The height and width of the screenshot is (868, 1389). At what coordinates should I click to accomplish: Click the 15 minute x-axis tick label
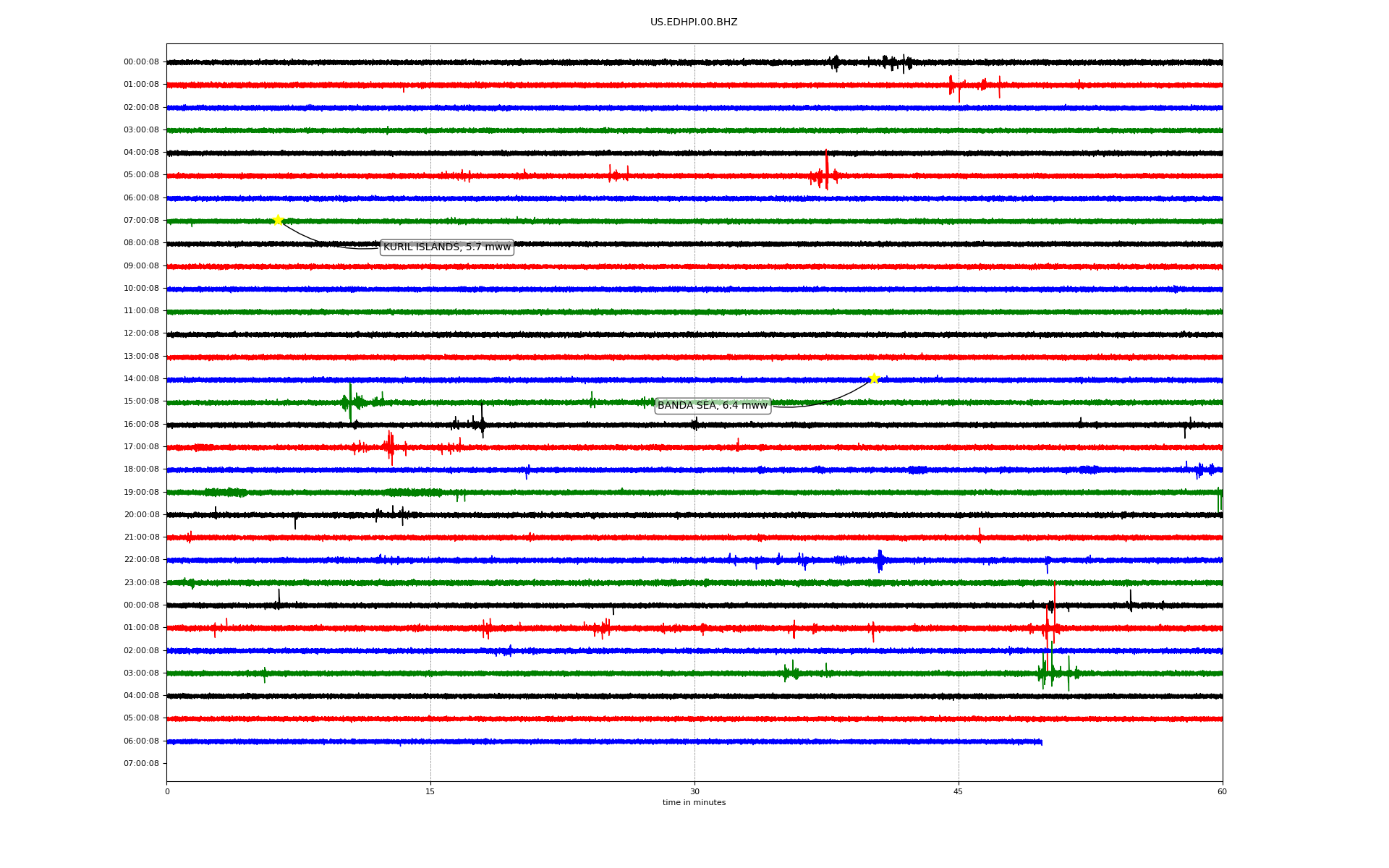(x=430, y=791)
